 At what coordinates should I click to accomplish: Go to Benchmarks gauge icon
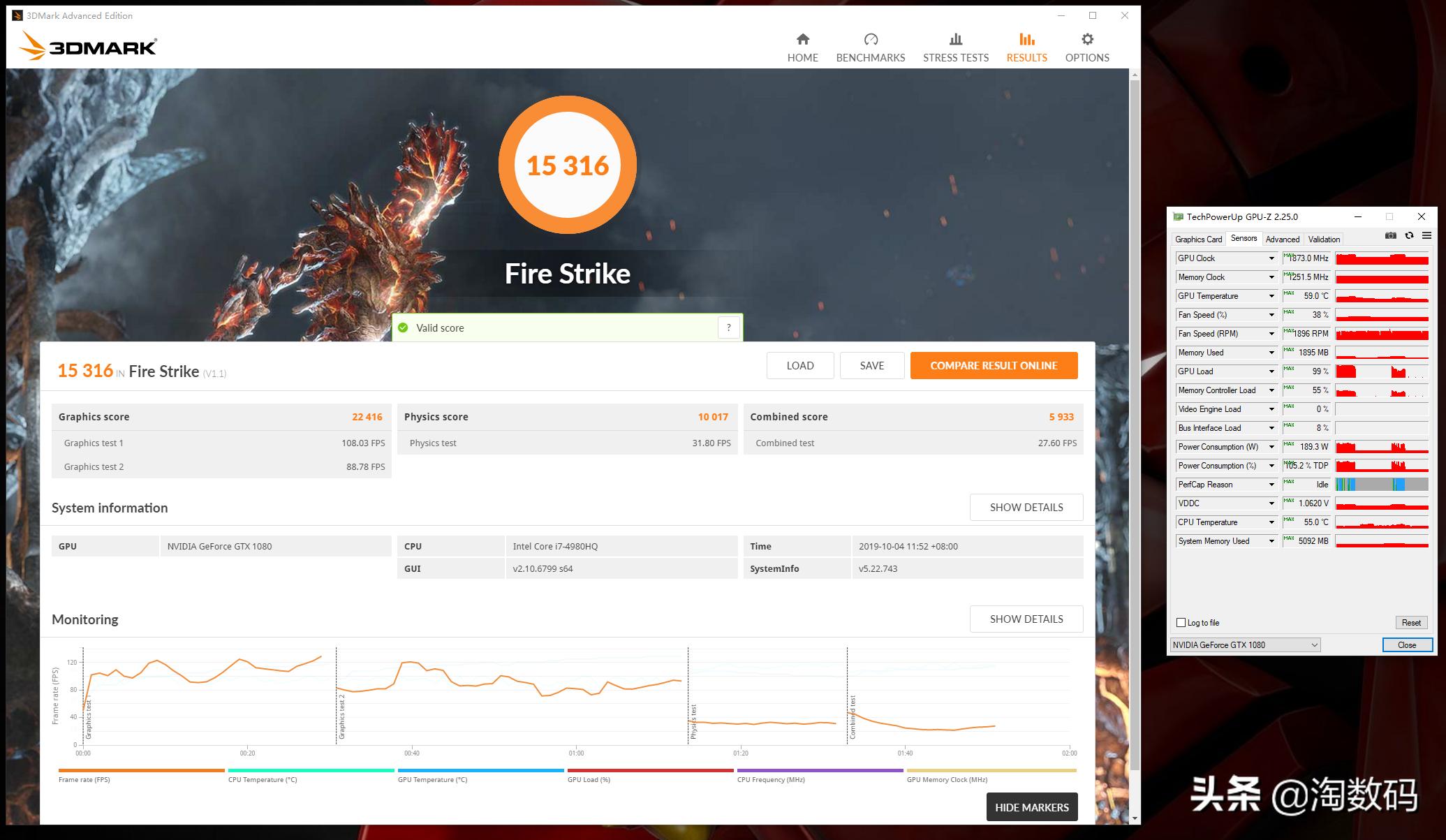click(870, 40)
